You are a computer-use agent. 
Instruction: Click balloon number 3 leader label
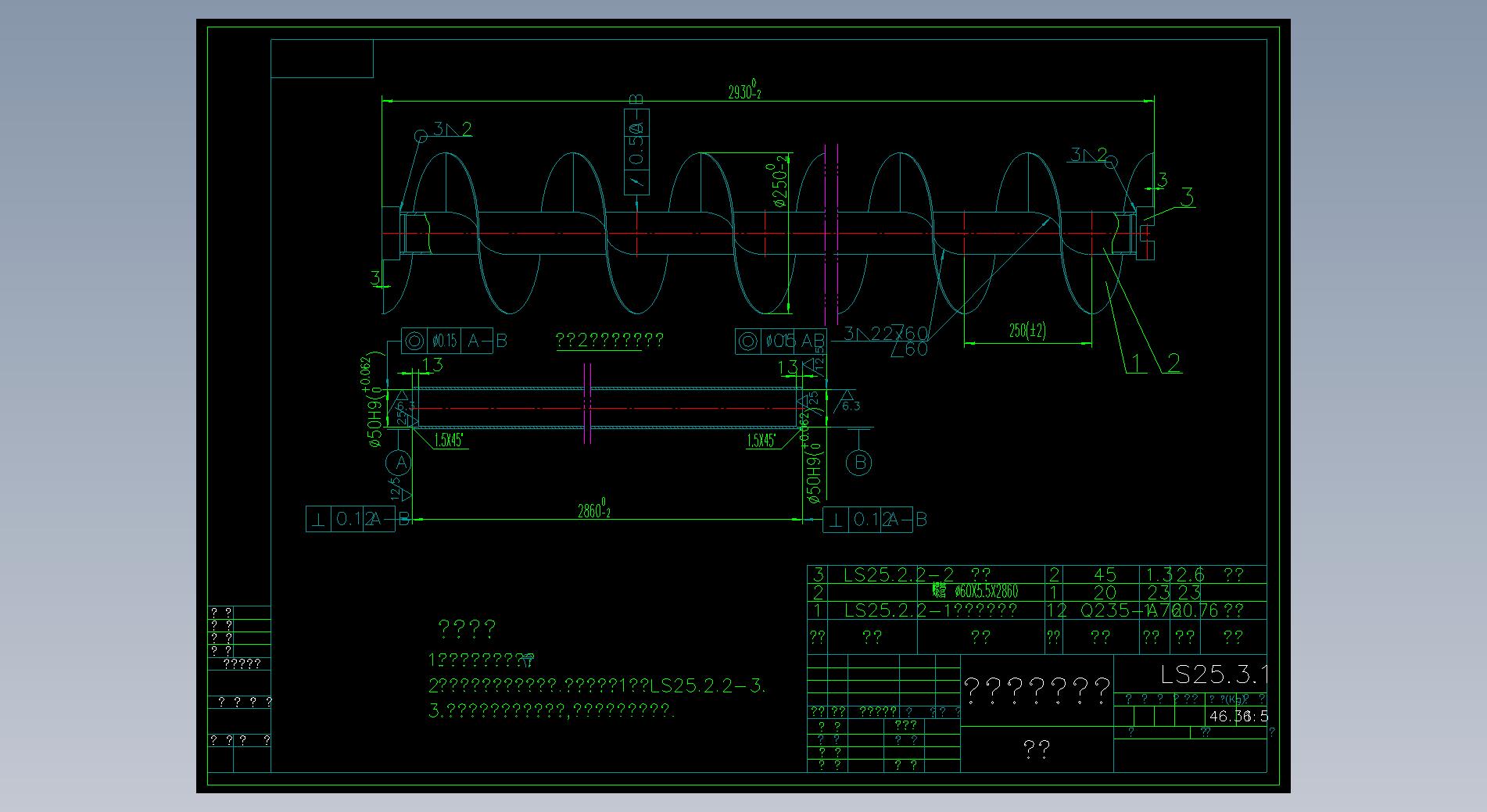pyautogui.click(x=1187, y=197)
